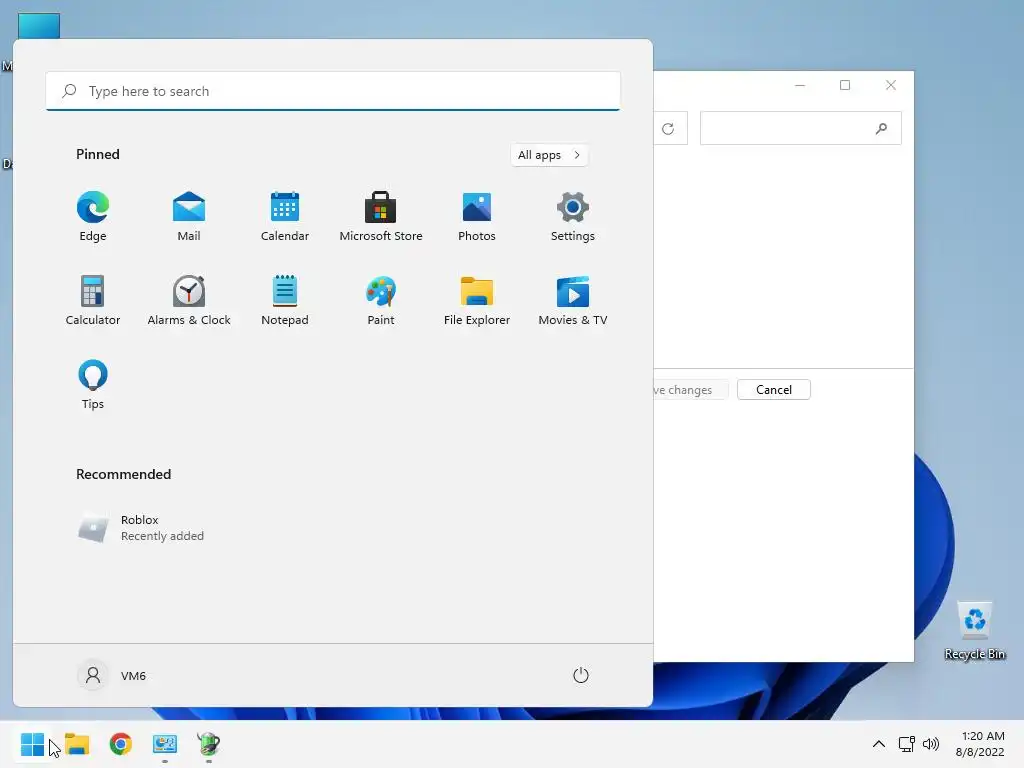1024x768 pixels.
Task: Launch the Mail app
Action: pos(189,217)
